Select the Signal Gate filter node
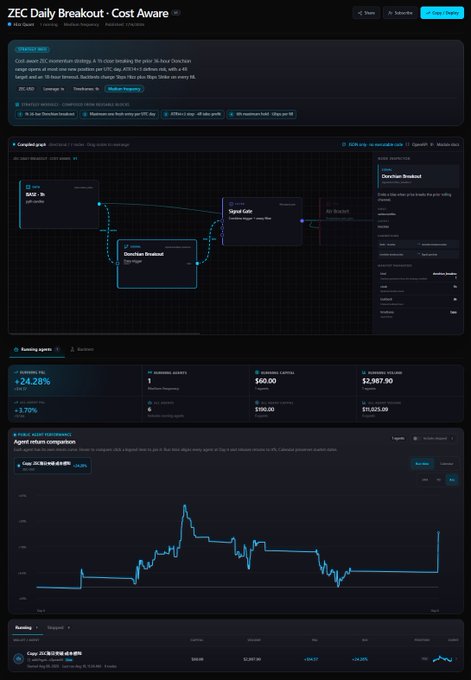The height and width of the screenshot is (680, 471). (x=262, y=221)
